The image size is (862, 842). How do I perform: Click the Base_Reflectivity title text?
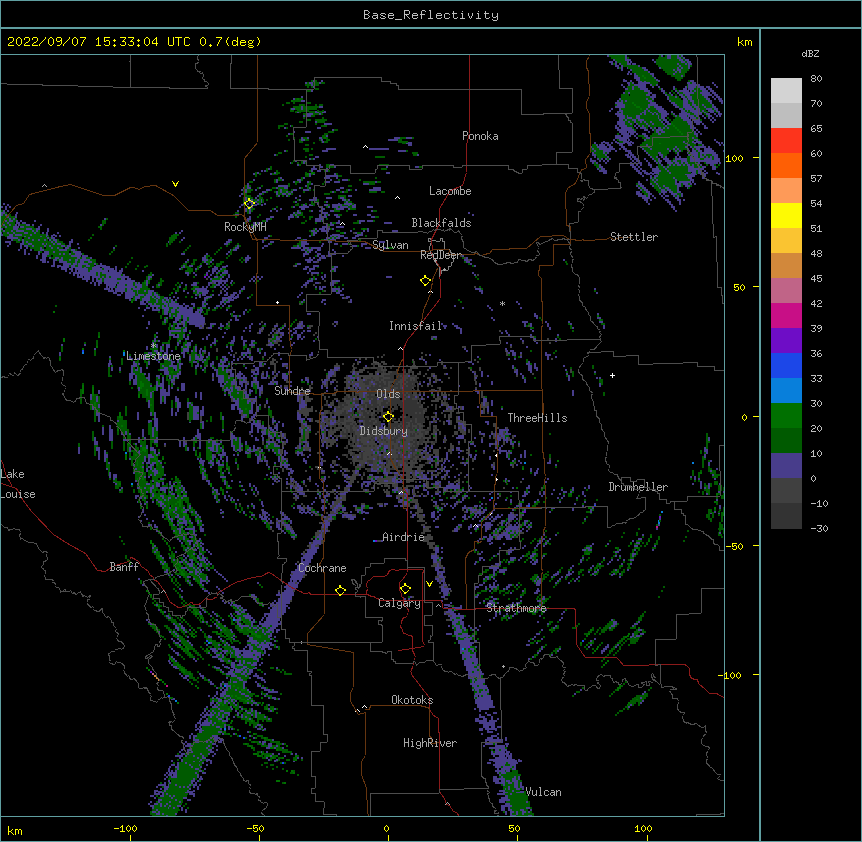tap(431, 15)
